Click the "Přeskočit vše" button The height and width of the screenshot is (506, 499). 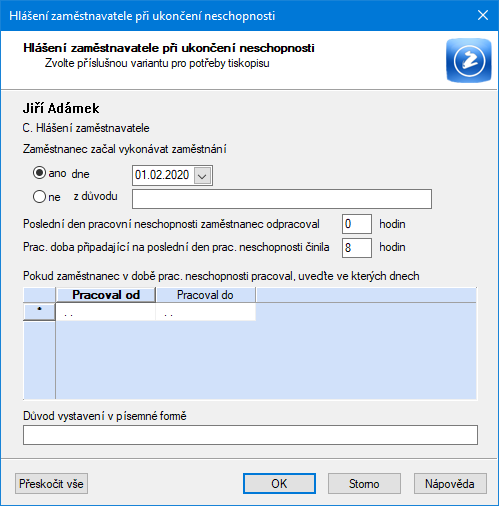tap(51, 484)
